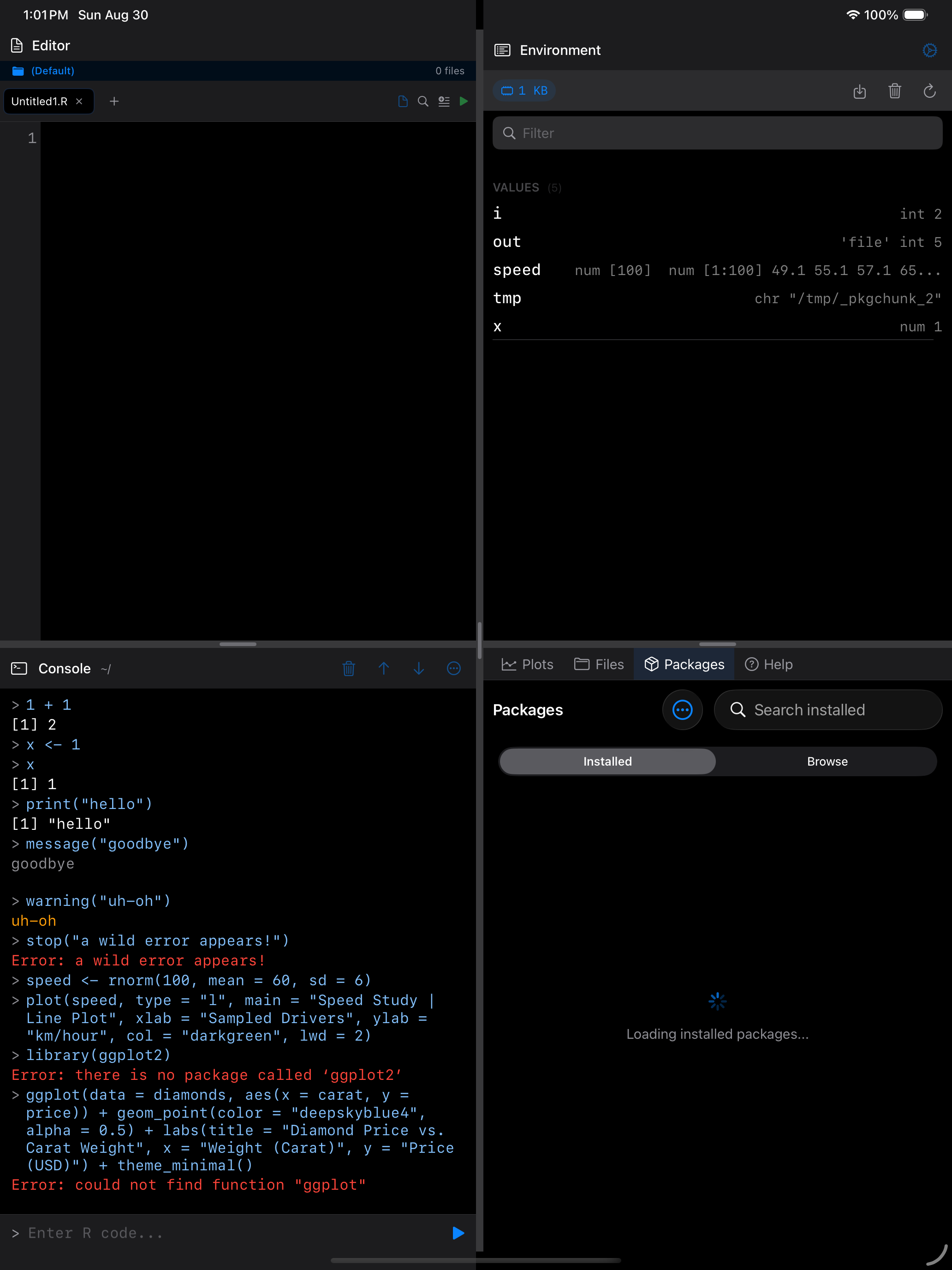Screen dimensions: 952x1270
Task: Click the Editor panel document icon
Action: (17, 45)
